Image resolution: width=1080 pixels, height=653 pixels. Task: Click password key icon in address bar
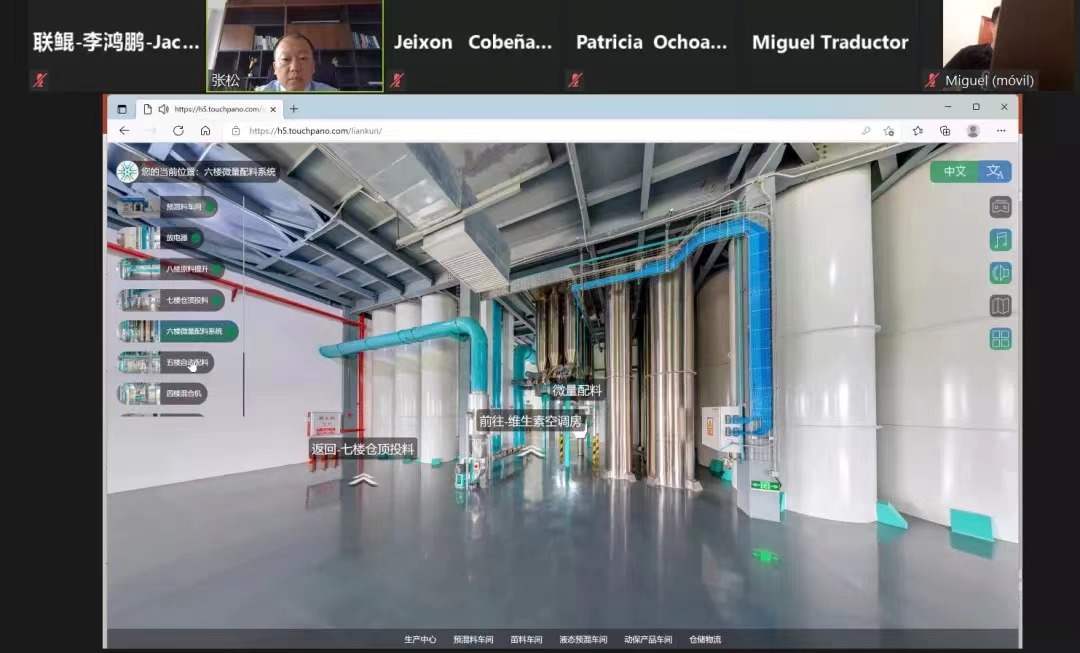click(866, 131)
